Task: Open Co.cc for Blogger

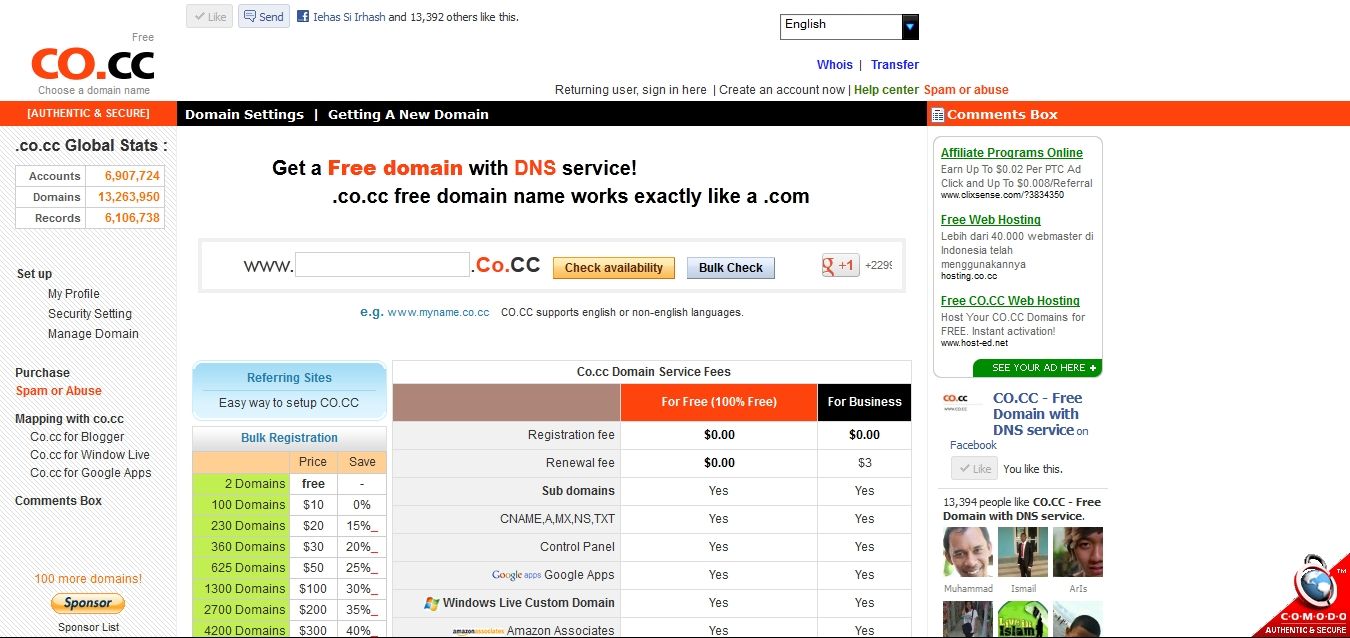Action: (77, 437)
